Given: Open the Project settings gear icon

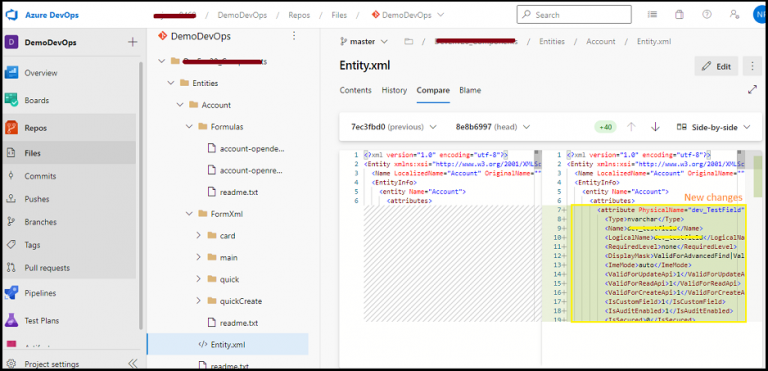Looking at the screenshot, I should [x=12, y=364].
